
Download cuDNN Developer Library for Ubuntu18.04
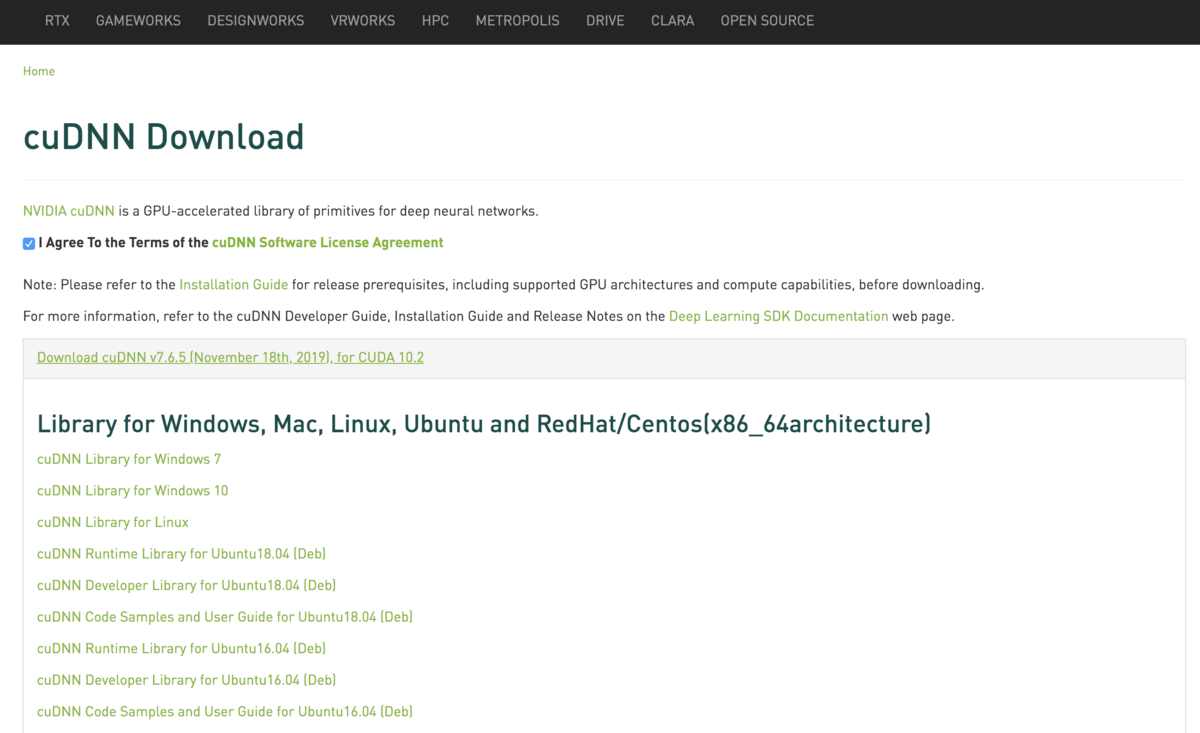(x=186, y=585)
